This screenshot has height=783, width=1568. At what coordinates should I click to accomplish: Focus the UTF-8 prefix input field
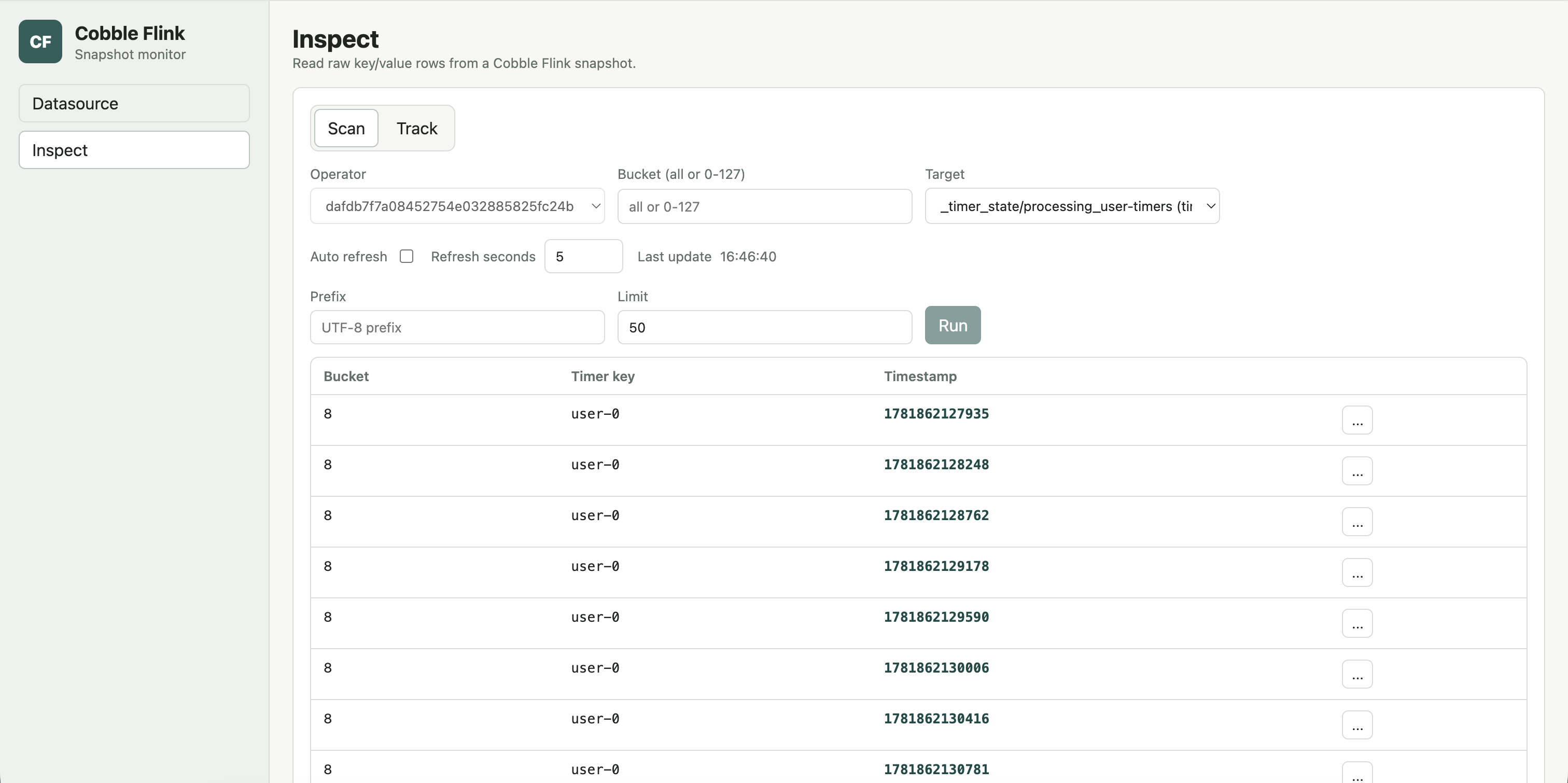457,328
